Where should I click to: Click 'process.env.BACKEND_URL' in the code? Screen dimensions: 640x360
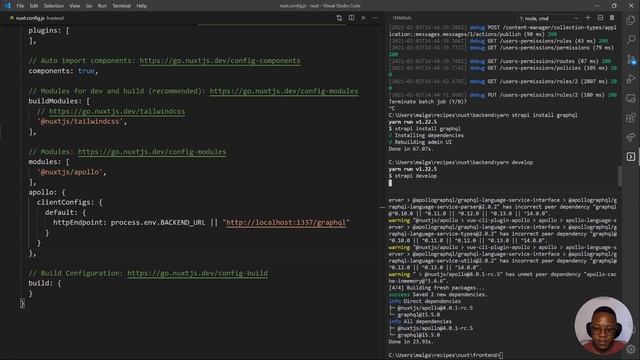click(158, 222)
